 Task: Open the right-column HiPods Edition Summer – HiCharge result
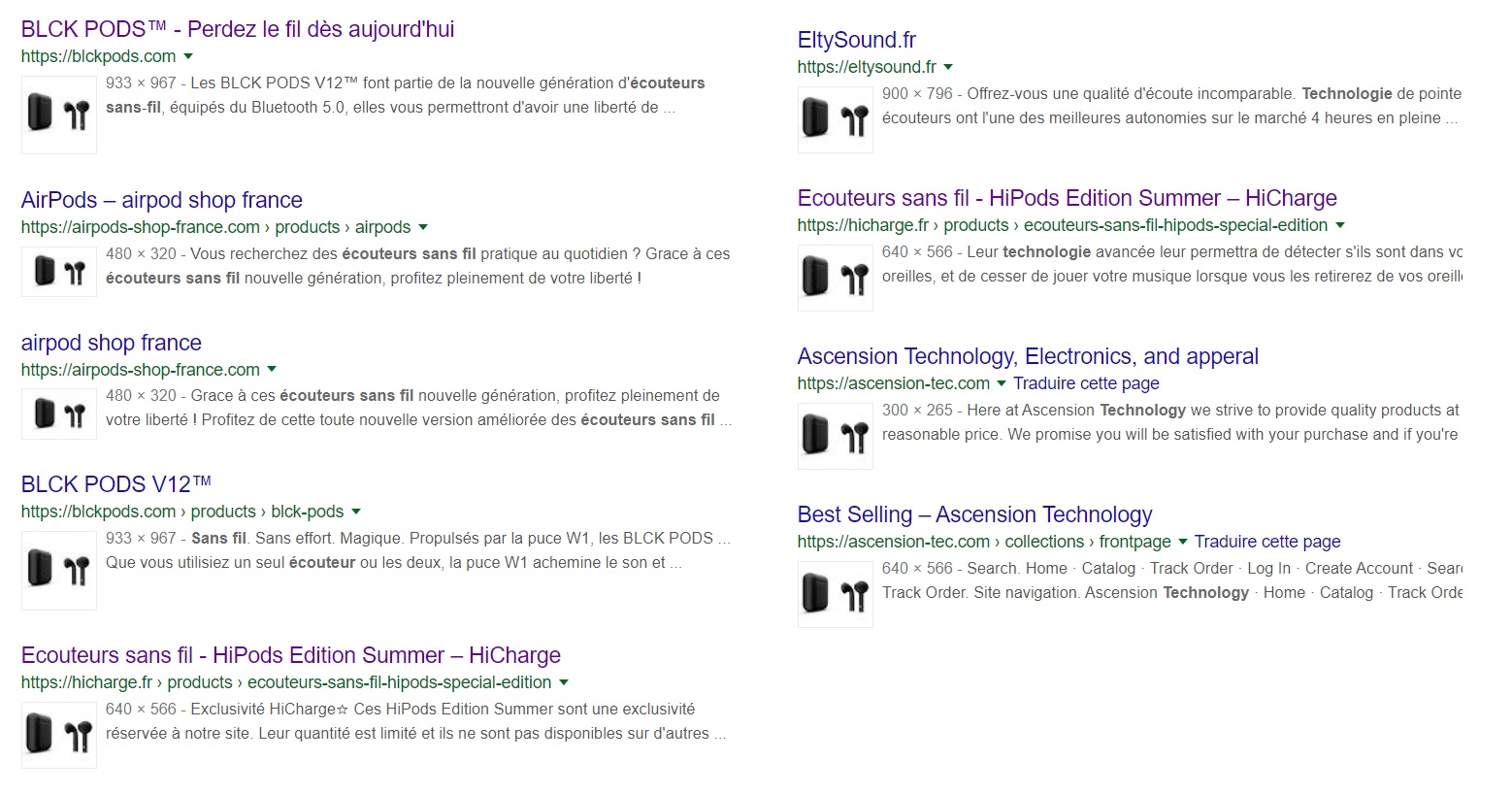pyautogui.click(x=1068, y=198)
